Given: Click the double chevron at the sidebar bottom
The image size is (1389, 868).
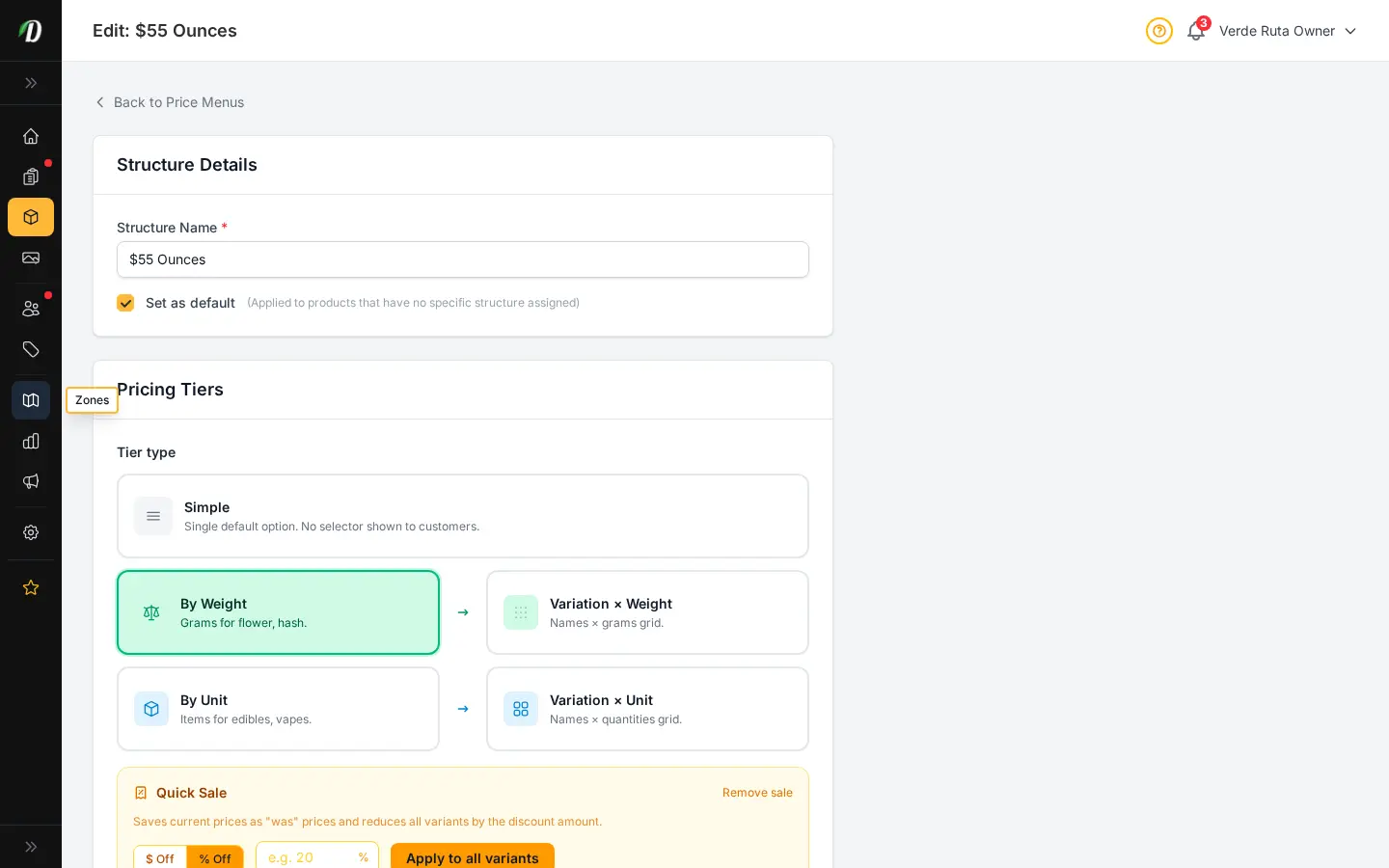Looking at the screenshot, I should coord(31,847).
